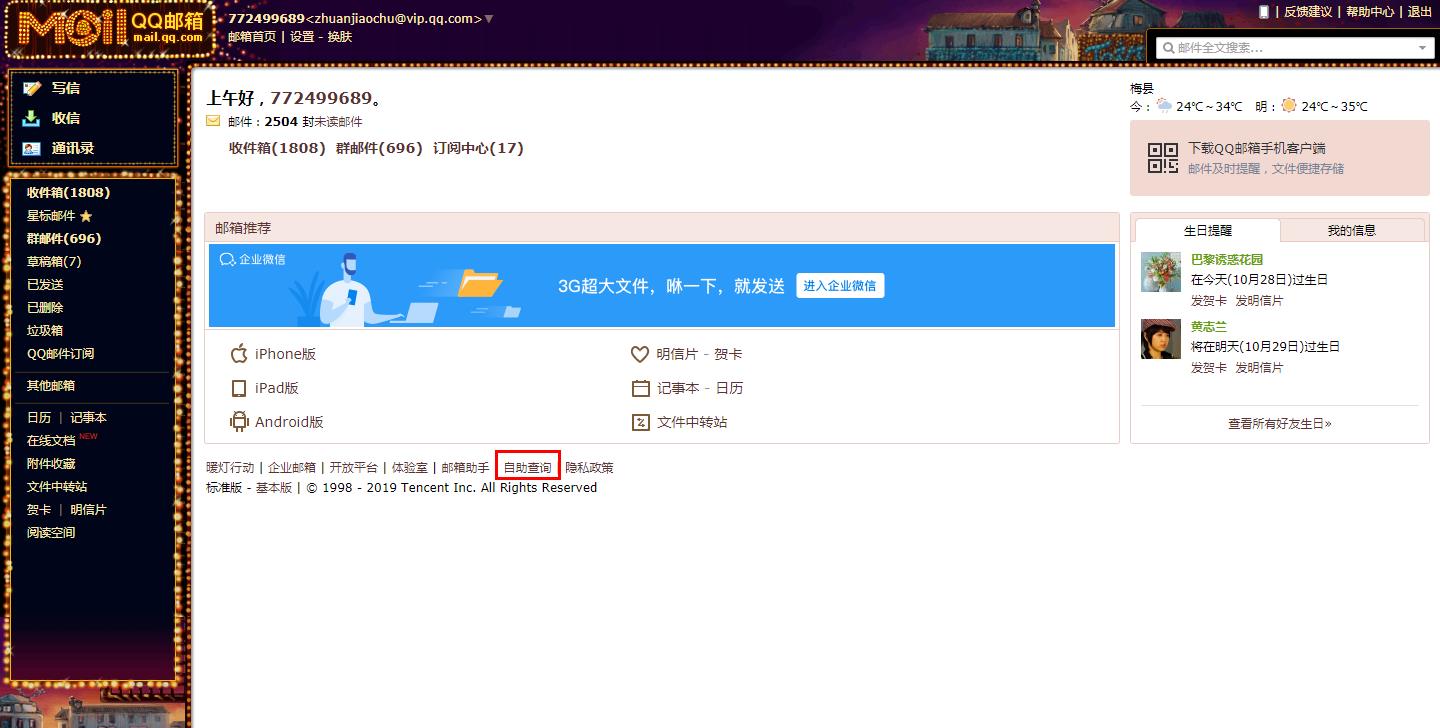Click the 企业微信 banner image
The width and height of the screenshot is (1440, 728).
(x=662, y=286)
